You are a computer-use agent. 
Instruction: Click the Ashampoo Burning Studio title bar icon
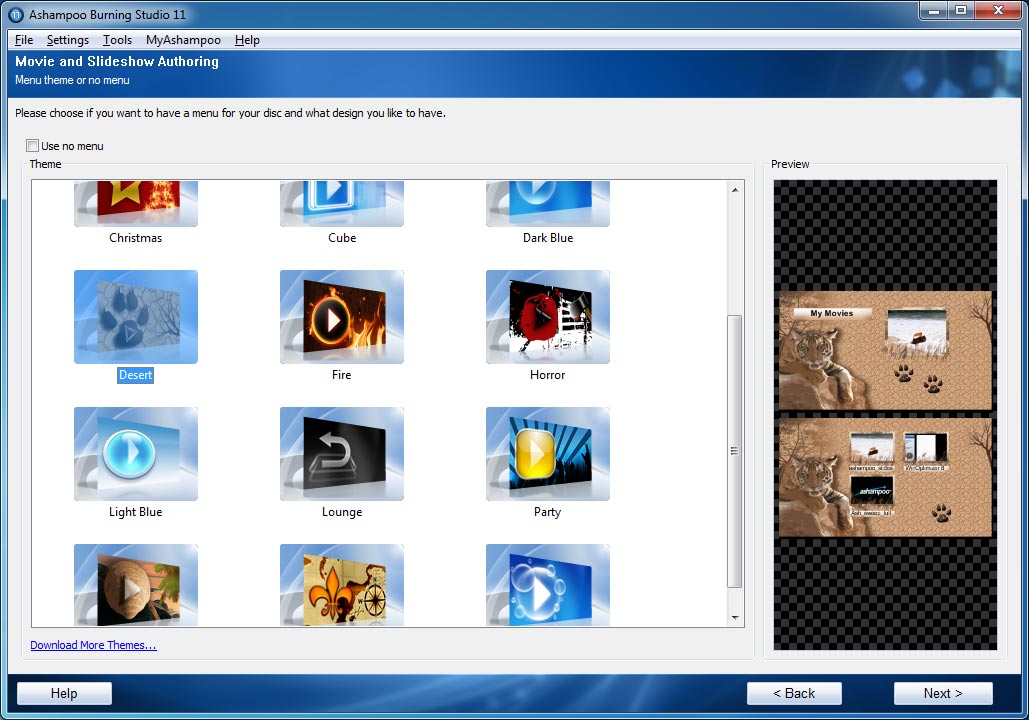(x=16, y=14)
